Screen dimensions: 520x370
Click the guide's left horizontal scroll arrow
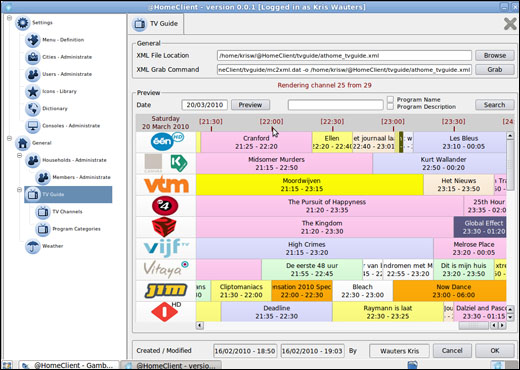[200, 325]
